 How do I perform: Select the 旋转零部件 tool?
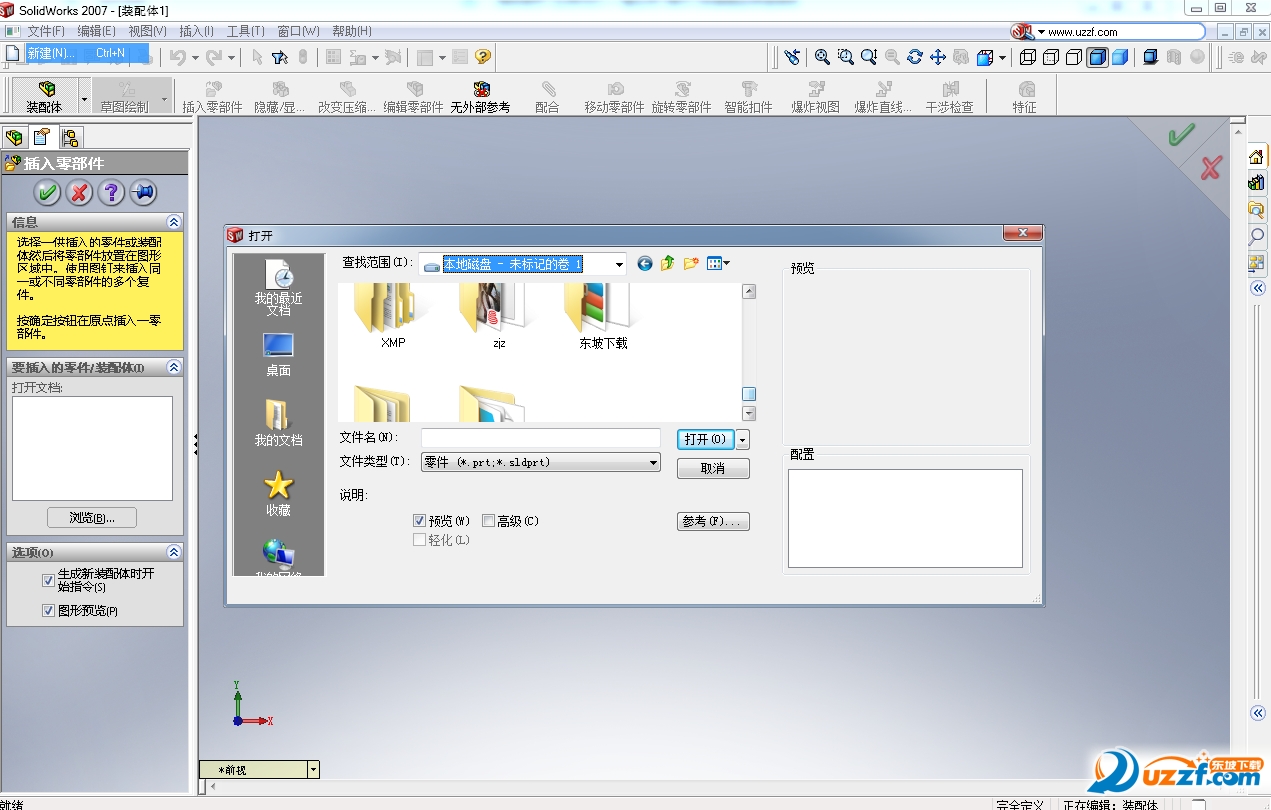(684, 95)
